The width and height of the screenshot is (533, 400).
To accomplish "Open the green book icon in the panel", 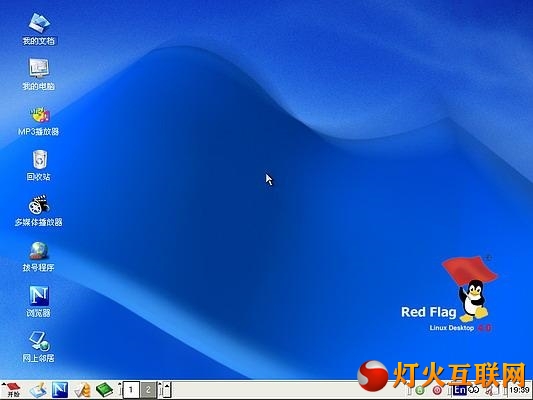I will (104, 389).
